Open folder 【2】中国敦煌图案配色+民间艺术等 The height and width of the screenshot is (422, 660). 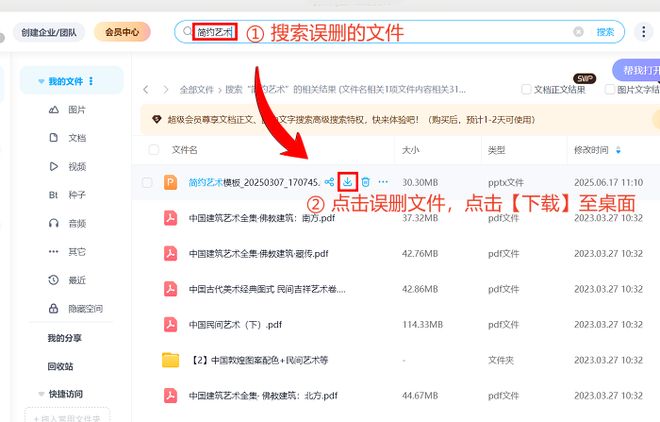(259, 360)
